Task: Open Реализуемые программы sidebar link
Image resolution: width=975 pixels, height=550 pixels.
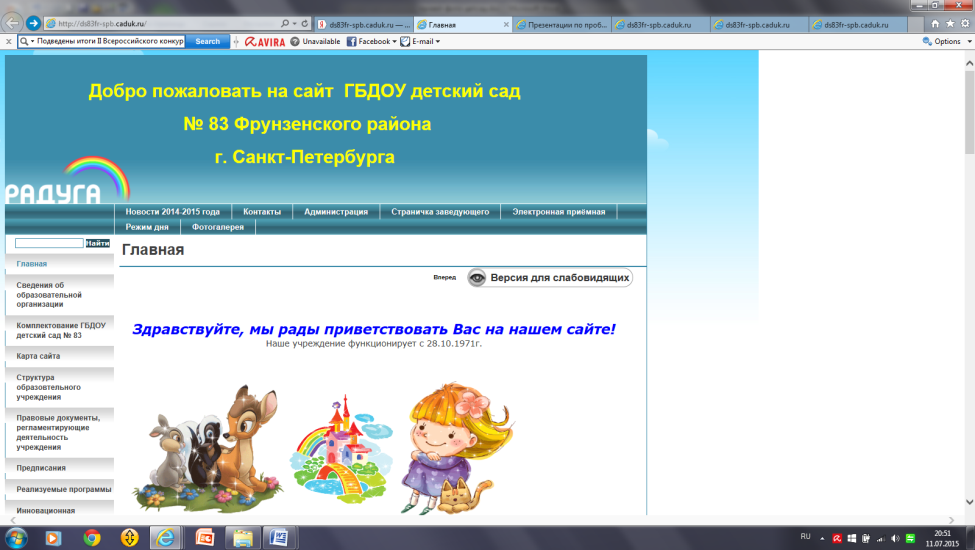Action: coord(63,489)
